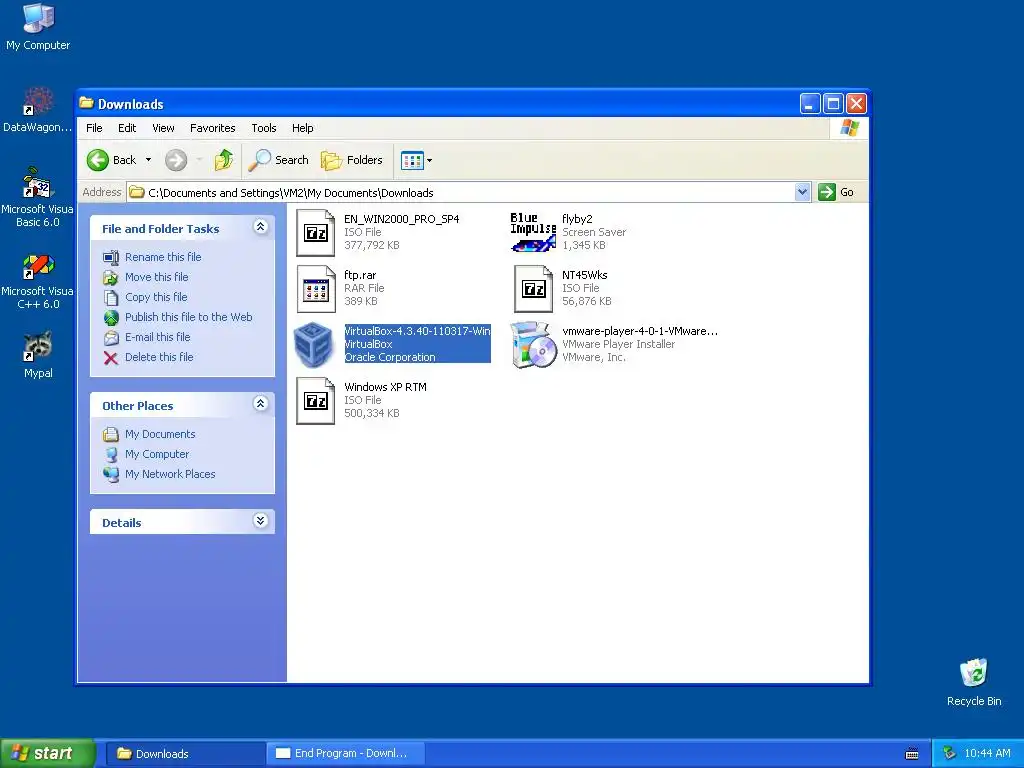Click the on-screen keyboard tray icon
This screenshot has width=1024, height=768.
tap(912, 754)
